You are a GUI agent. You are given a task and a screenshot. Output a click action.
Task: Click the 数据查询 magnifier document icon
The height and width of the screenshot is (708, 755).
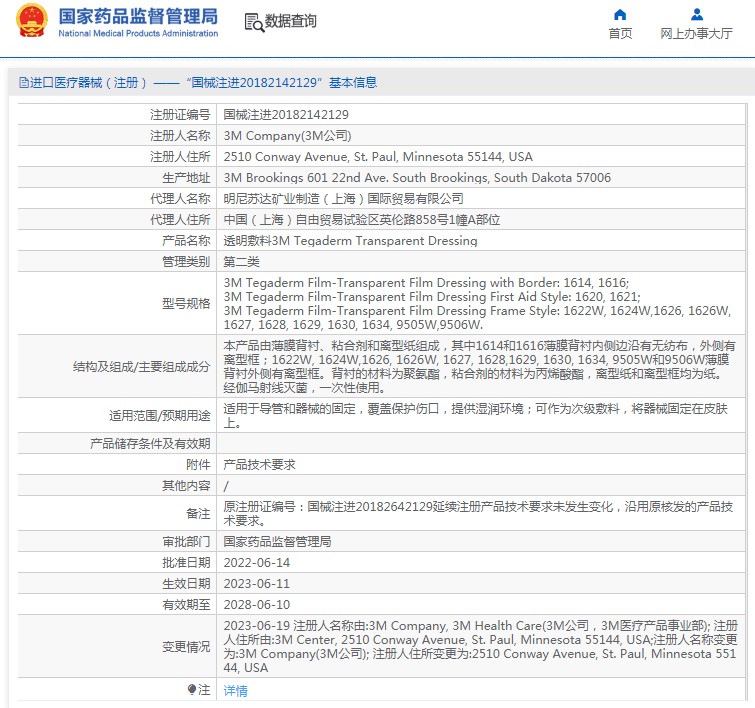click(x=254, y=21)
